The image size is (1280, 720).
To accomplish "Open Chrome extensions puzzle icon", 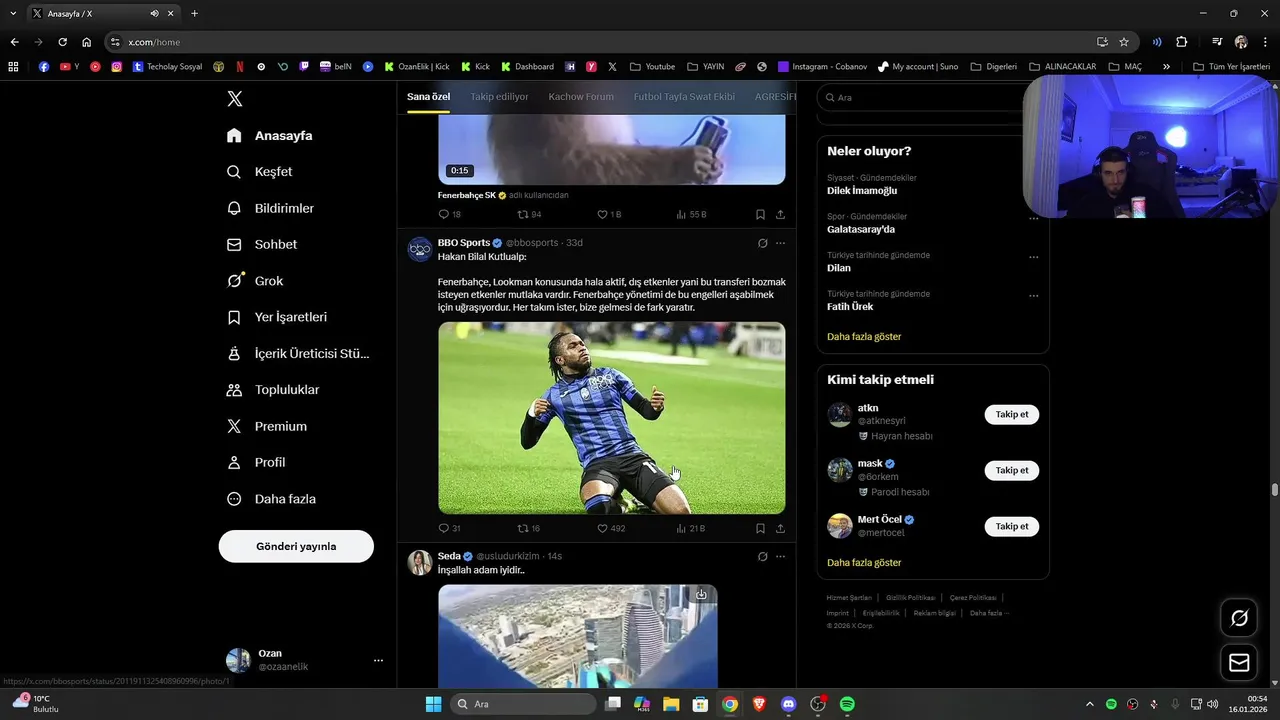I will coord(1181,42).
